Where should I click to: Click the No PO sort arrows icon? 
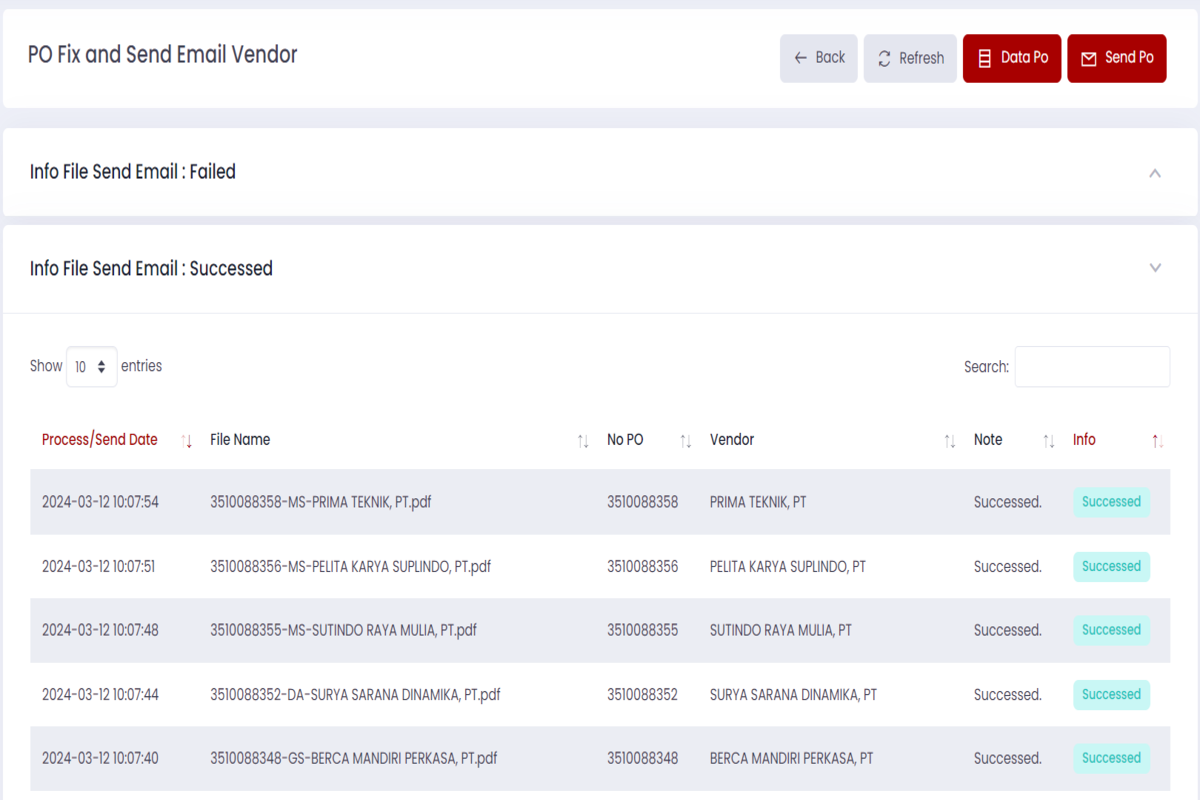(x=685, y=441)
